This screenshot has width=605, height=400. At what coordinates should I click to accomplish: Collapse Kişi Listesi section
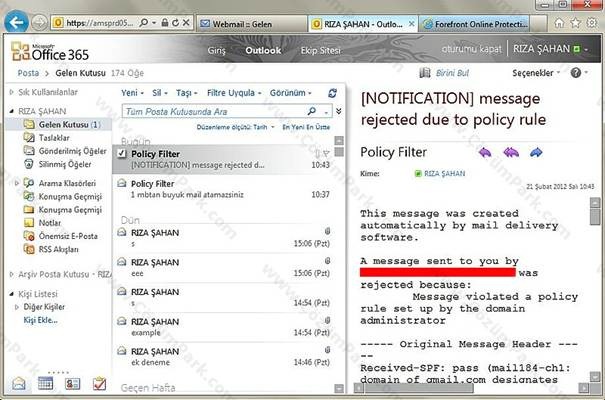(x=12, y=294)
